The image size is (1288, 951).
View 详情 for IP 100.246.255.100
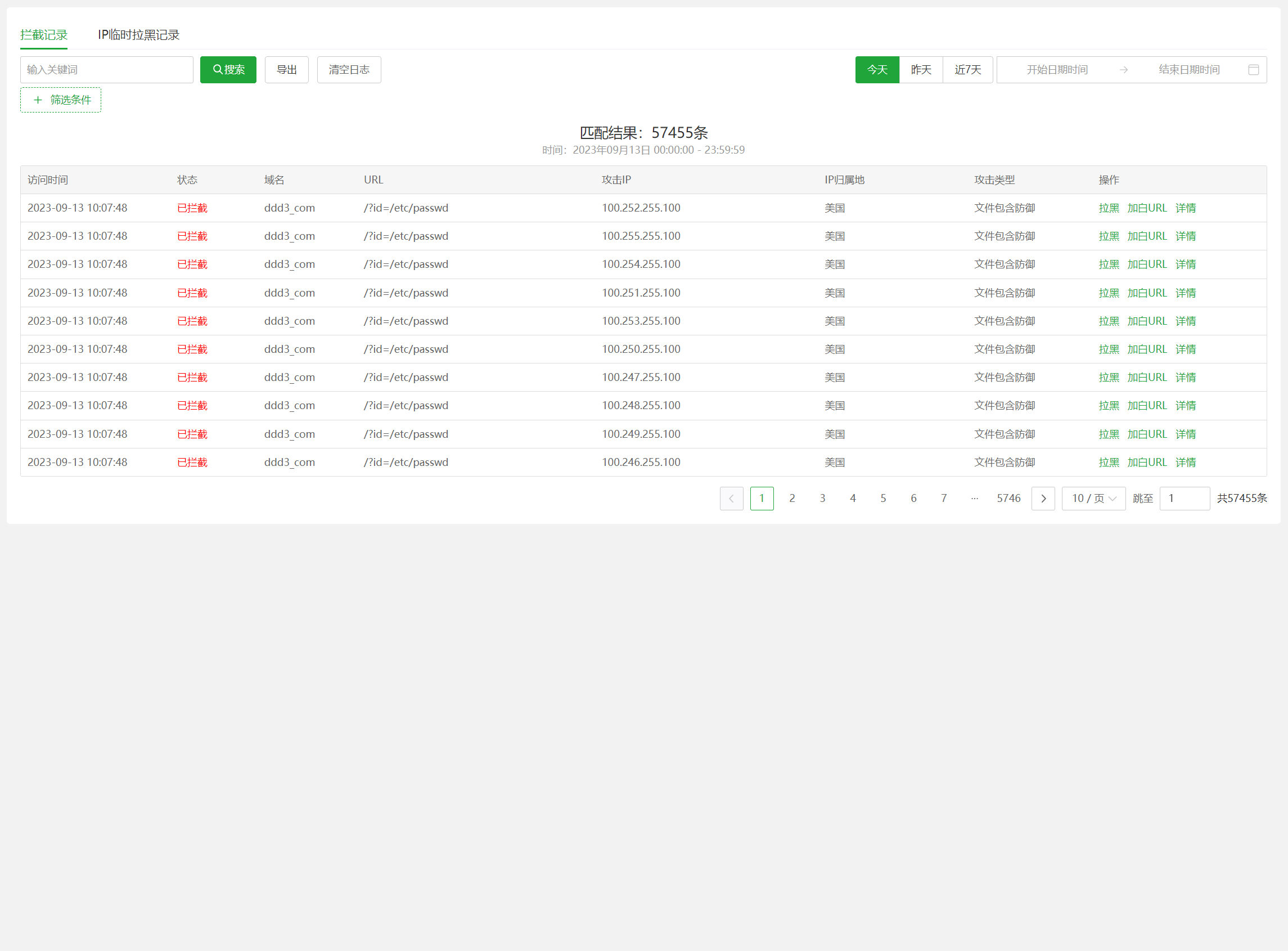pos(1185,463)
